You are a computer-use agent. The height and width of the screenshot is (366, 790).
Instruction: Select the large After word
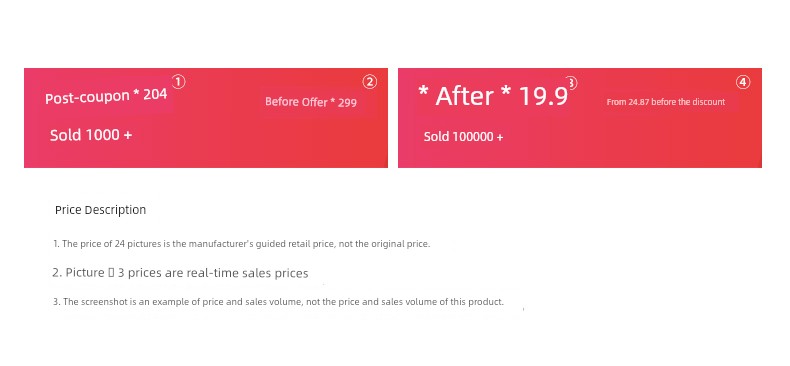(464, 96)
